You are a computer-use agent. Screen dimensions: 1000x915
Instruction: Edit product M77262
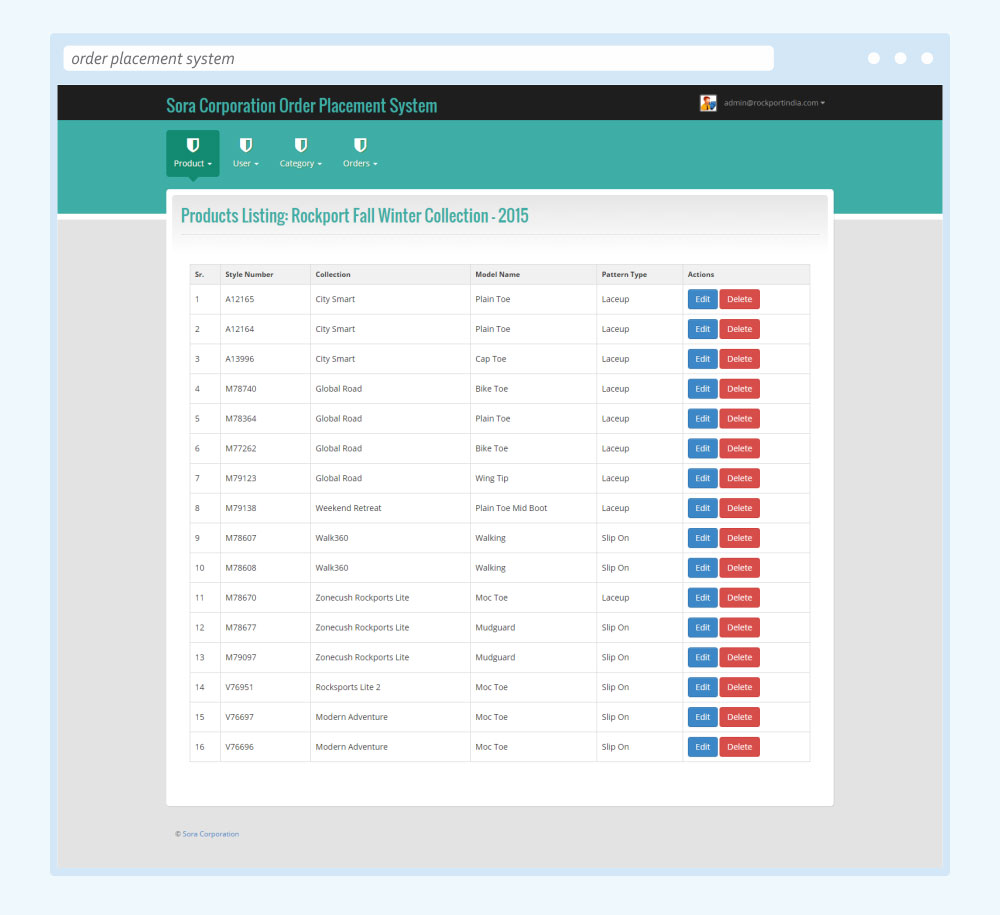click(x=702, y=448)
